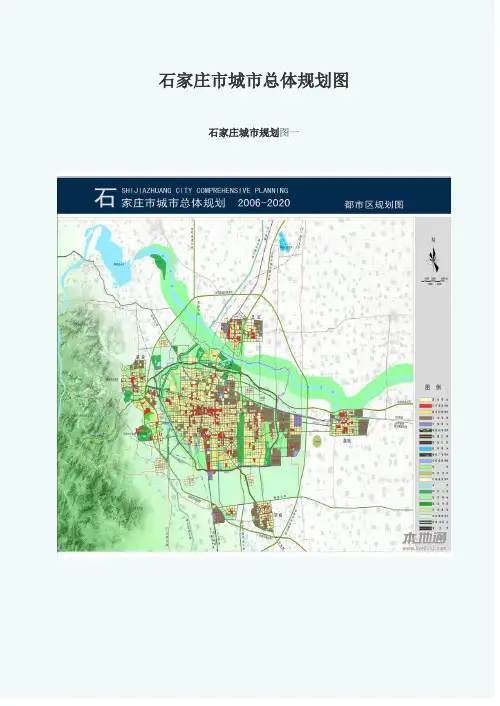Click the map header text SHIJIAZHUANG CITY COMPREHENSIVE PLANNING
The height and width of the screenshot is (706, 500).
[205, 190]
